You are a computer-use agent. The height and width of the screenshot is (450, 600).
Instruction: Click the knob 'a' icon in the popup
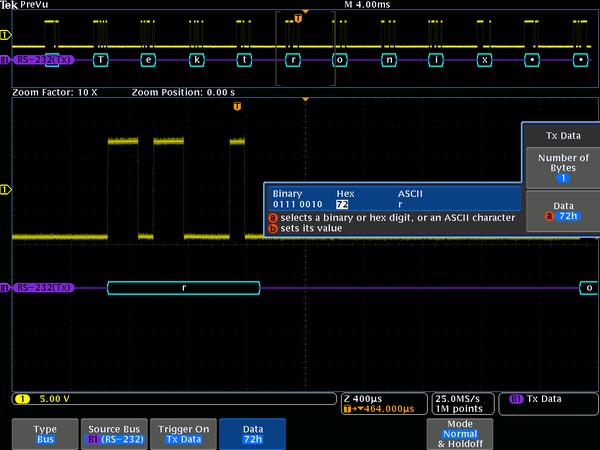[x=272, y=217]
